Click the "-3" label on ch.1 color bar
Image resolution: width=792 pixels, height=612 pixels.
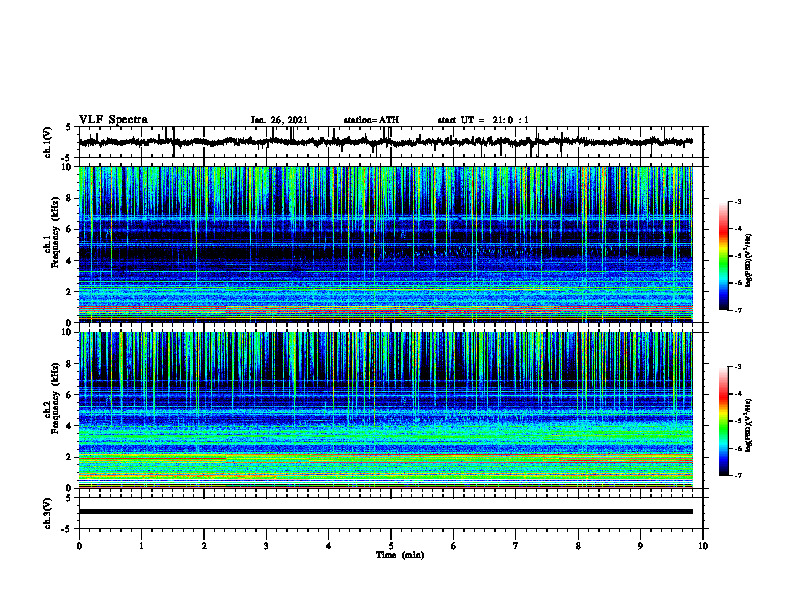[x=738, y=201]
